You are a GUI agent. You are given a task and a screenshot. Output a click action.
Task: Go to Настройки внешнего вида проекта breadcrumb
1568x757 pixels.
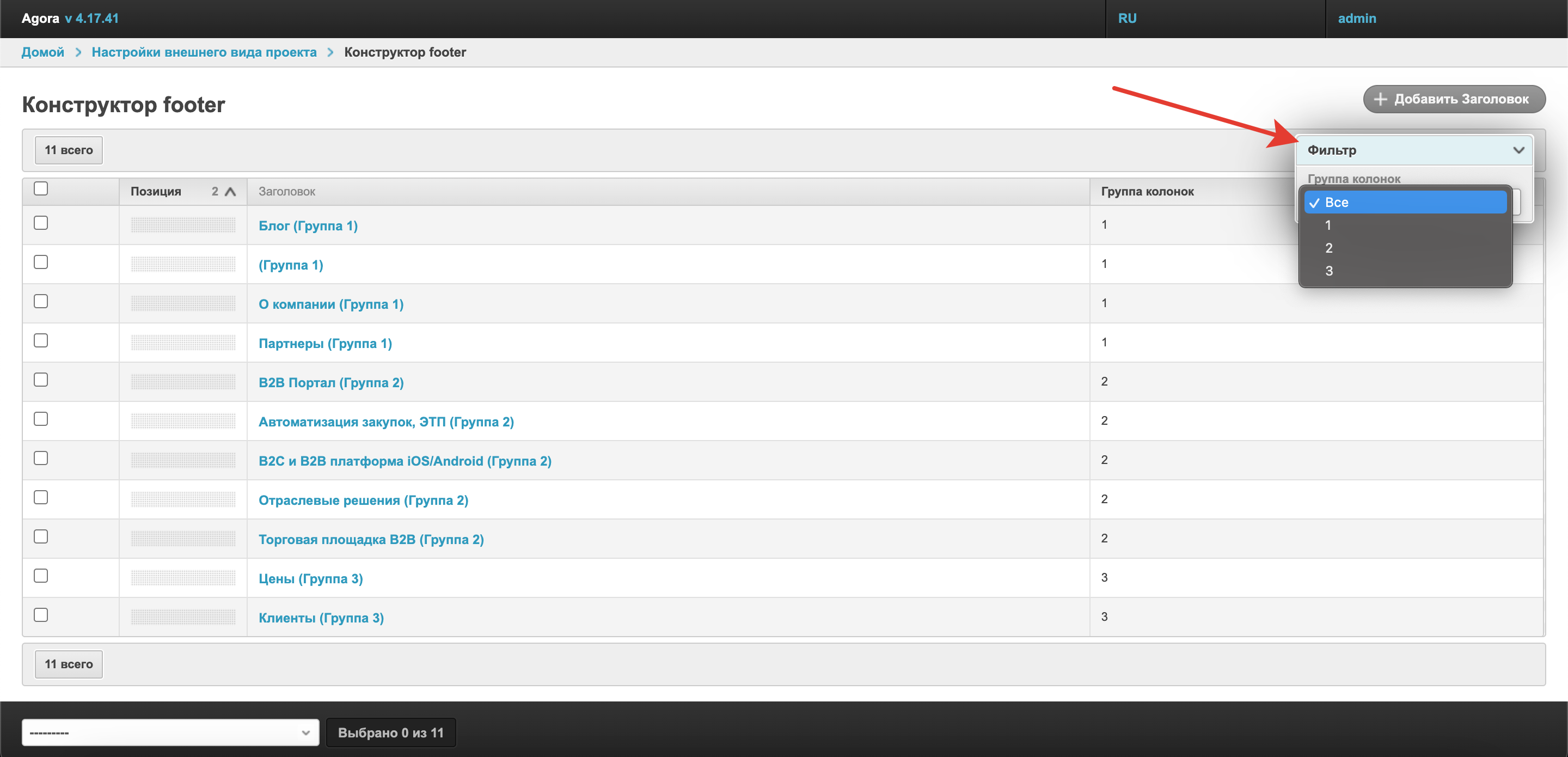[x=204, y=52]
